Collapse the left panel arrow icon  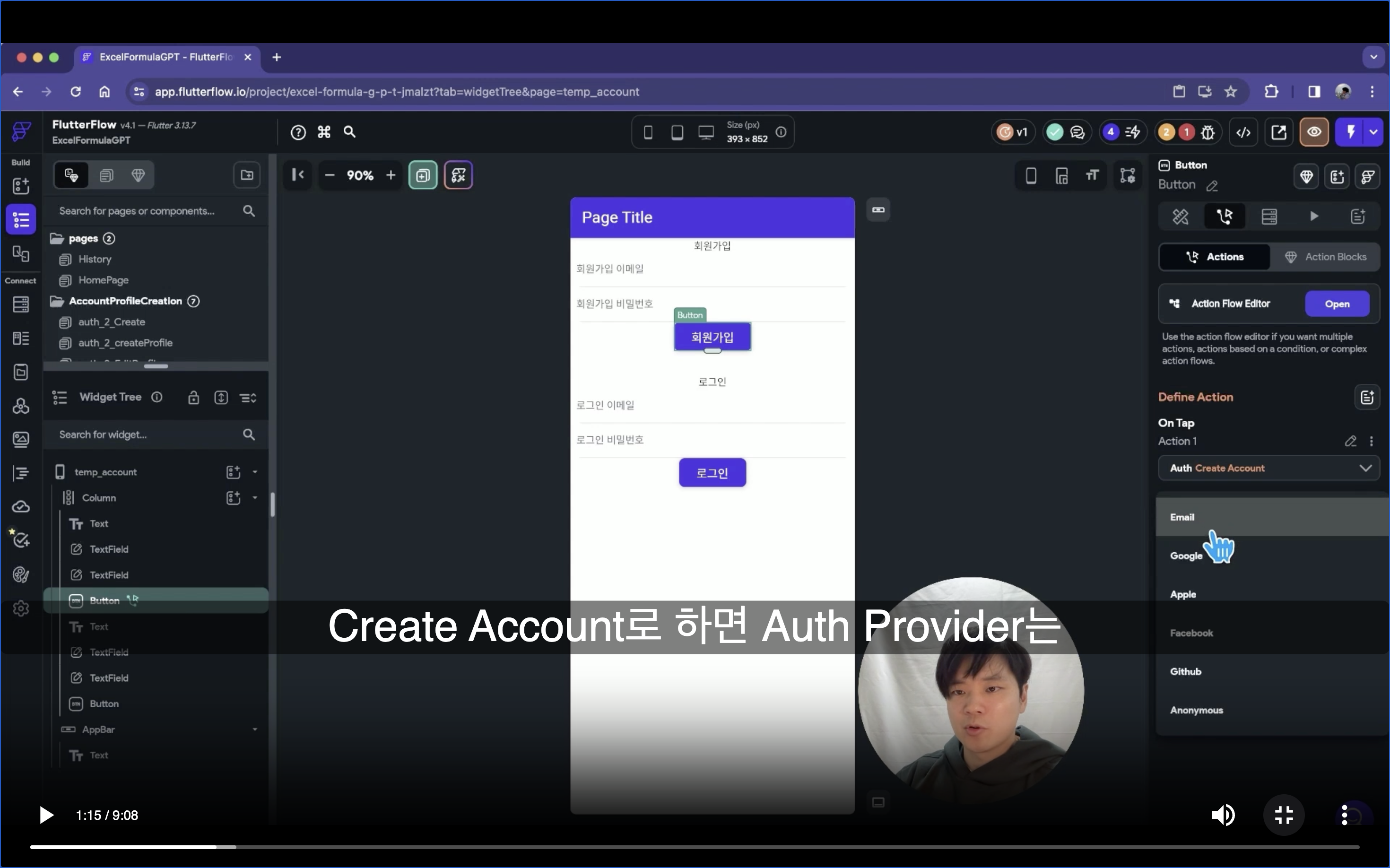298,175
